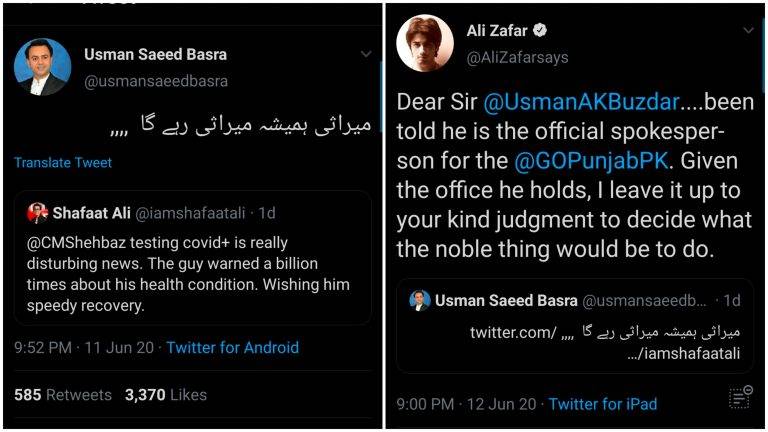768x432 pixels.
Task: Click Twitter for Android source link
Action: coord(233,348)
